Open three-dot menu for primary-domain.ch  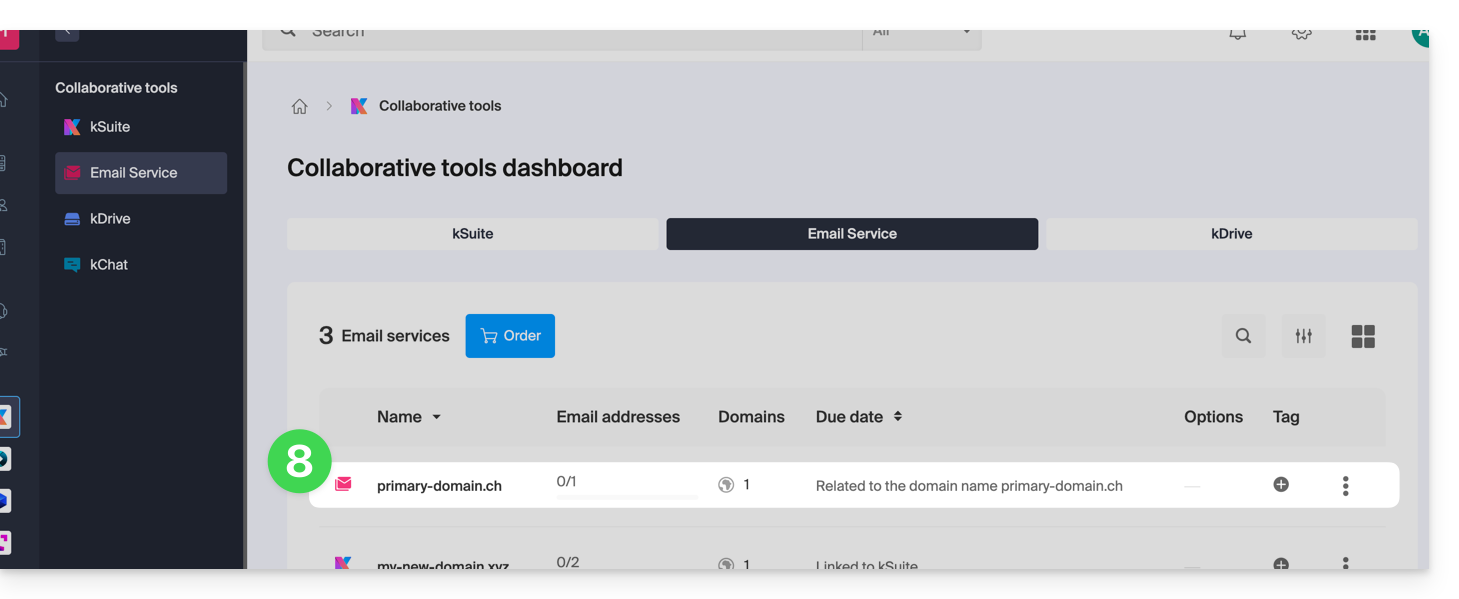click(x=1345, y=486)
